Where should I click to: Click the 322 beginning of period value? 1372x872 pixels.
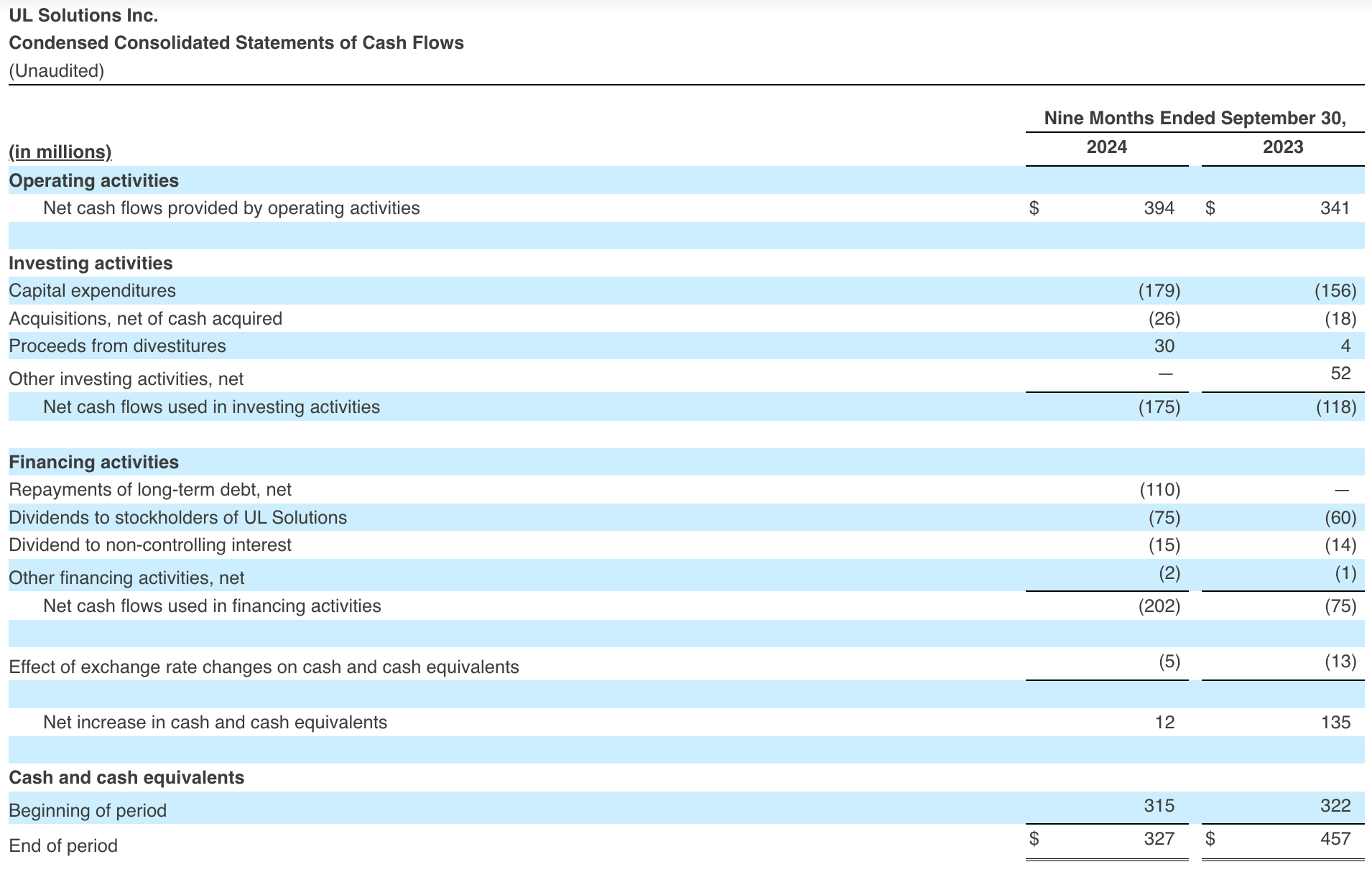(x=1335, y=806)
